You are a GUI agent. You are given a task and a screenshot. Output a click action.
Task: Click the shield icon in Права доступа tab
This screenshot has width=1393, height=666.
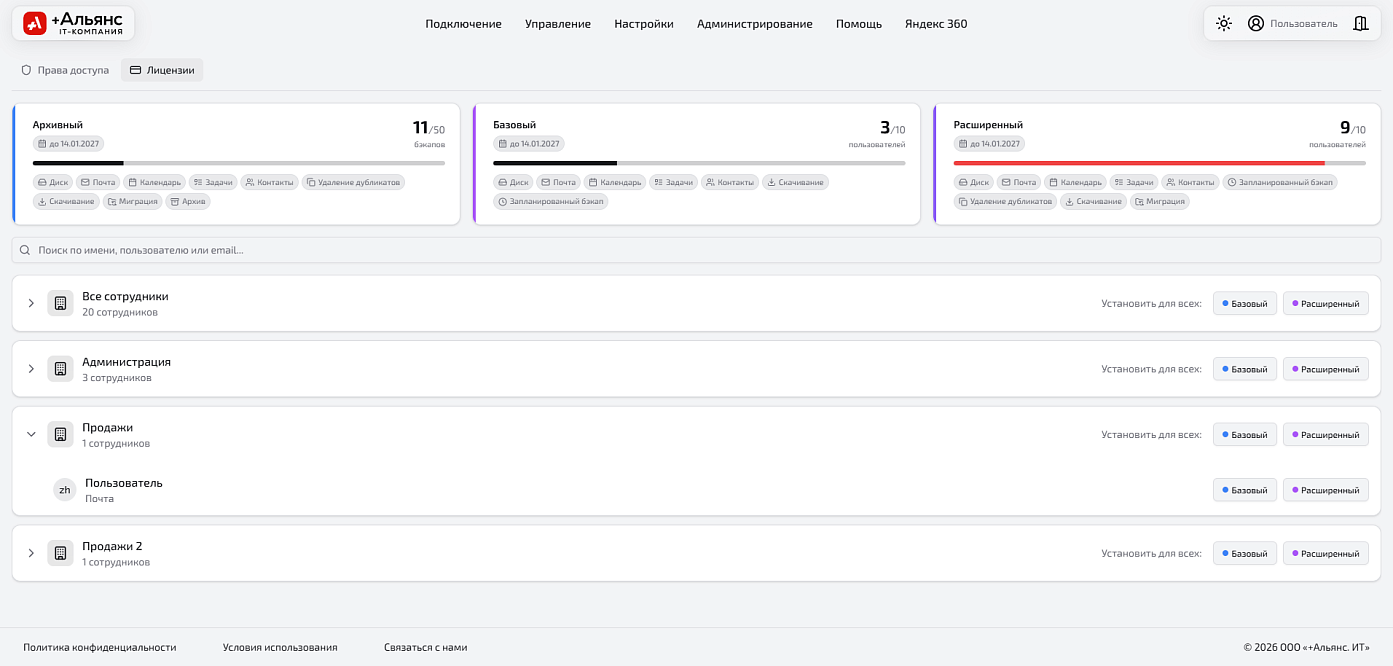click(x=26, y=70)
